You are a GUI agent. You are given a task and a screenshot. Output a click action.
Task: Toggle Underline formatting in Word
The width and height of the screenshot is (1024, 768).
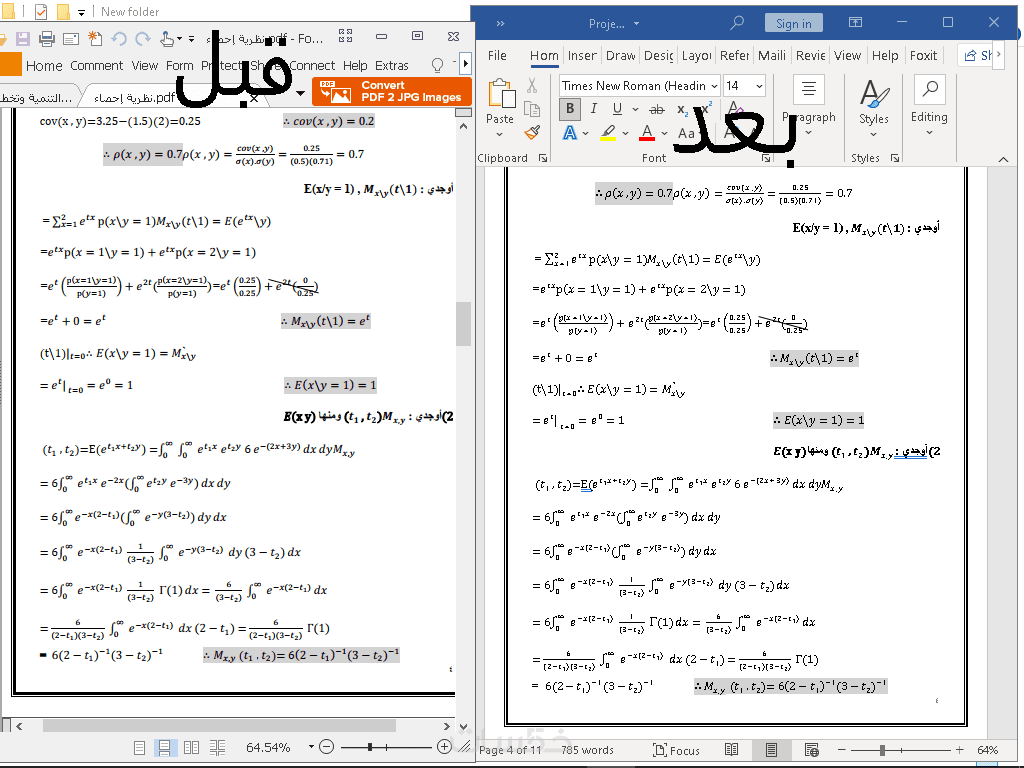tap(617, 109)
